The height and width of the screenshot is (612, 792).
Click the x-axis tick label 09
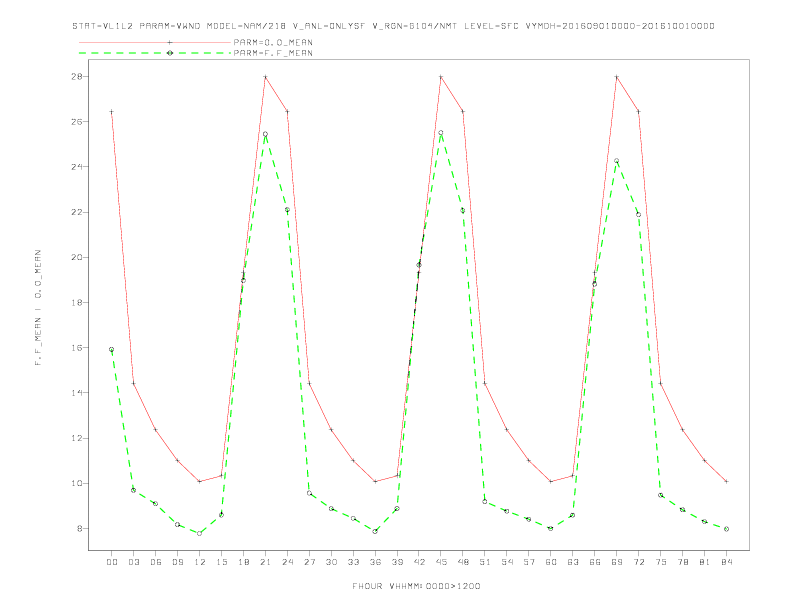(x=177, y=562)
